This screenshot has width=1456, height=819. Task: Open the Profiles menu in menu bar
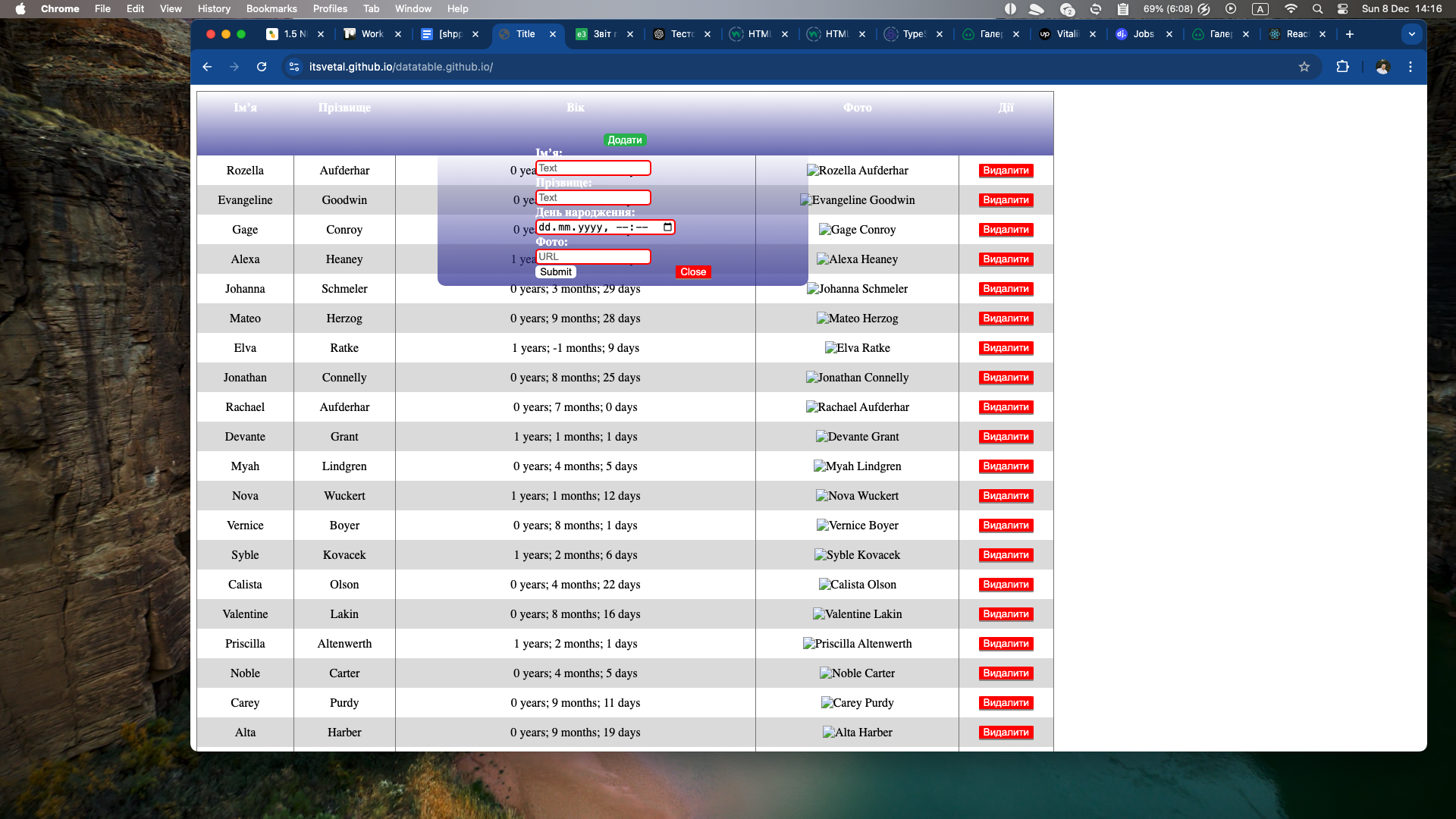point(330,8)
